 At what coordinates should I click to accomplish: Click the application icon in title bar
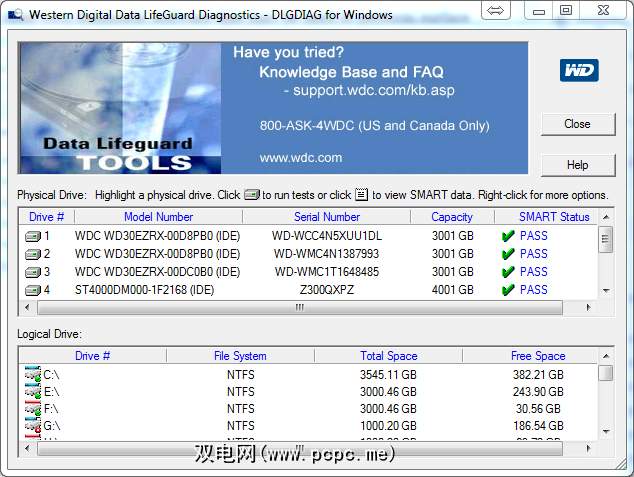coord(15,15)
